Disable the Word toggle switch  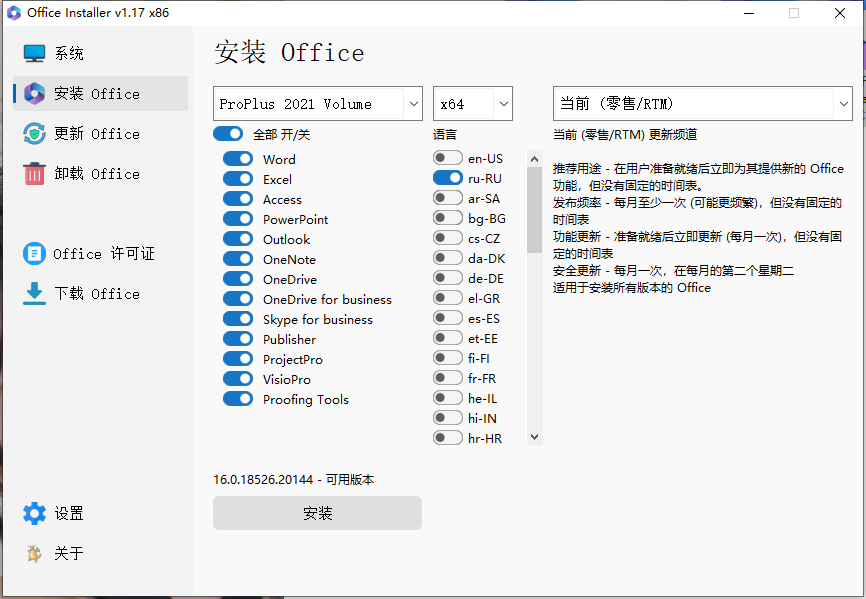pyautogui.click(x=238, y=159)
